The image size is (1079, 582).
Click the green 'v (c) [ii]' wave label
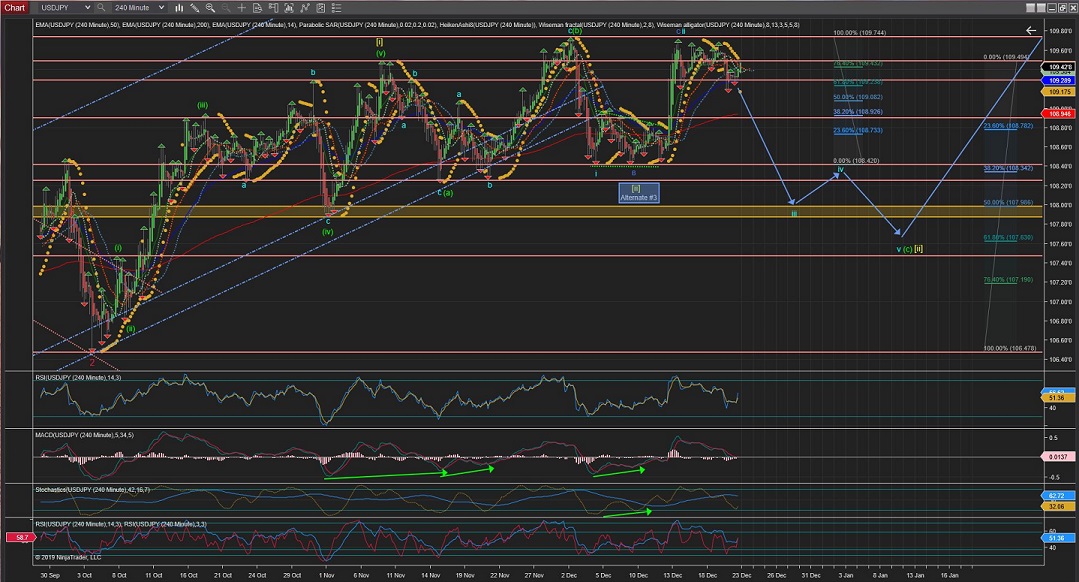point(909,249)
